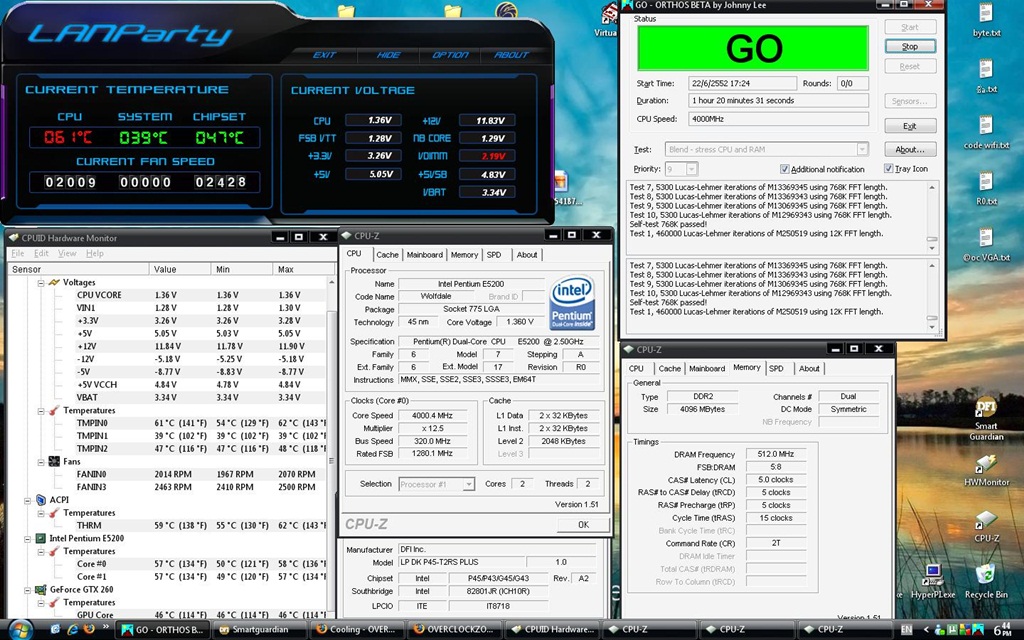Open the View menu in HWMonitor

[67, 253]
